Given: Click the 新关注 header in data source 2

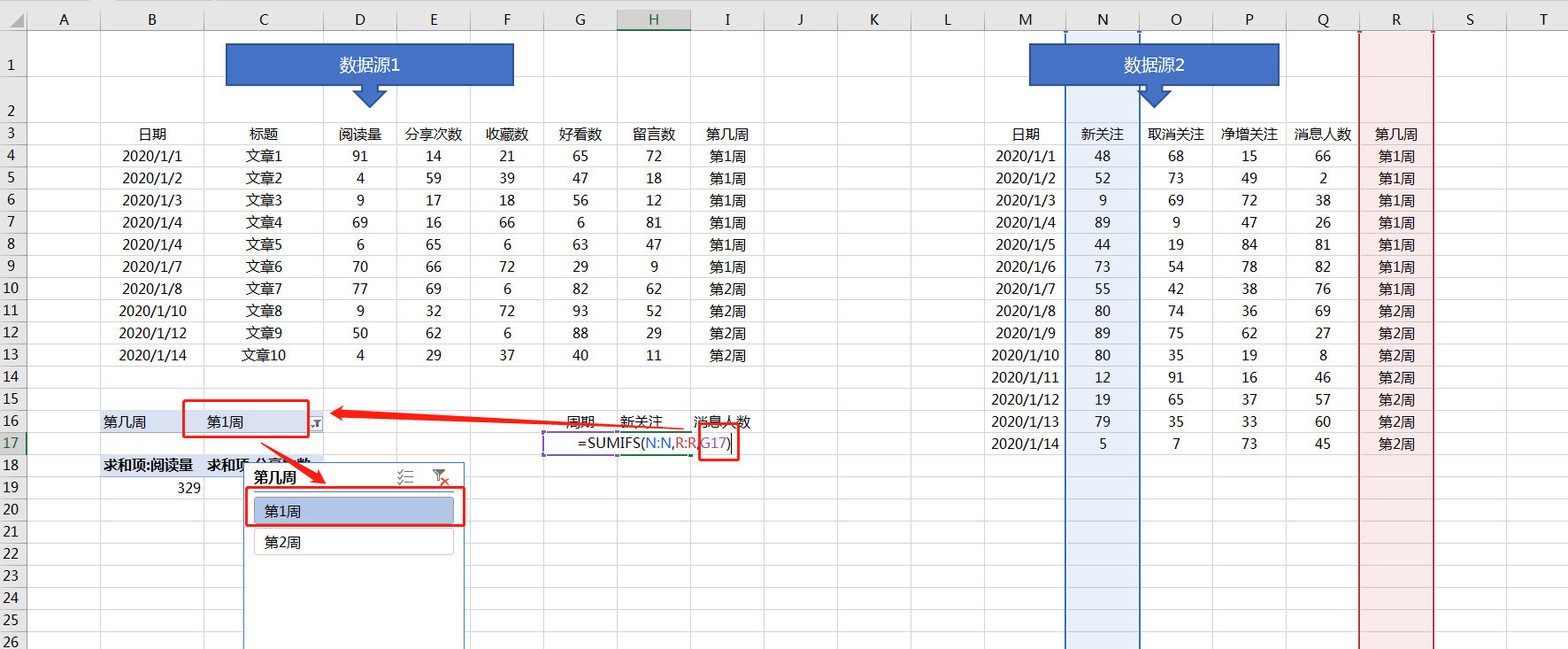Looking at the screenshot, I should pos(1103,134).
